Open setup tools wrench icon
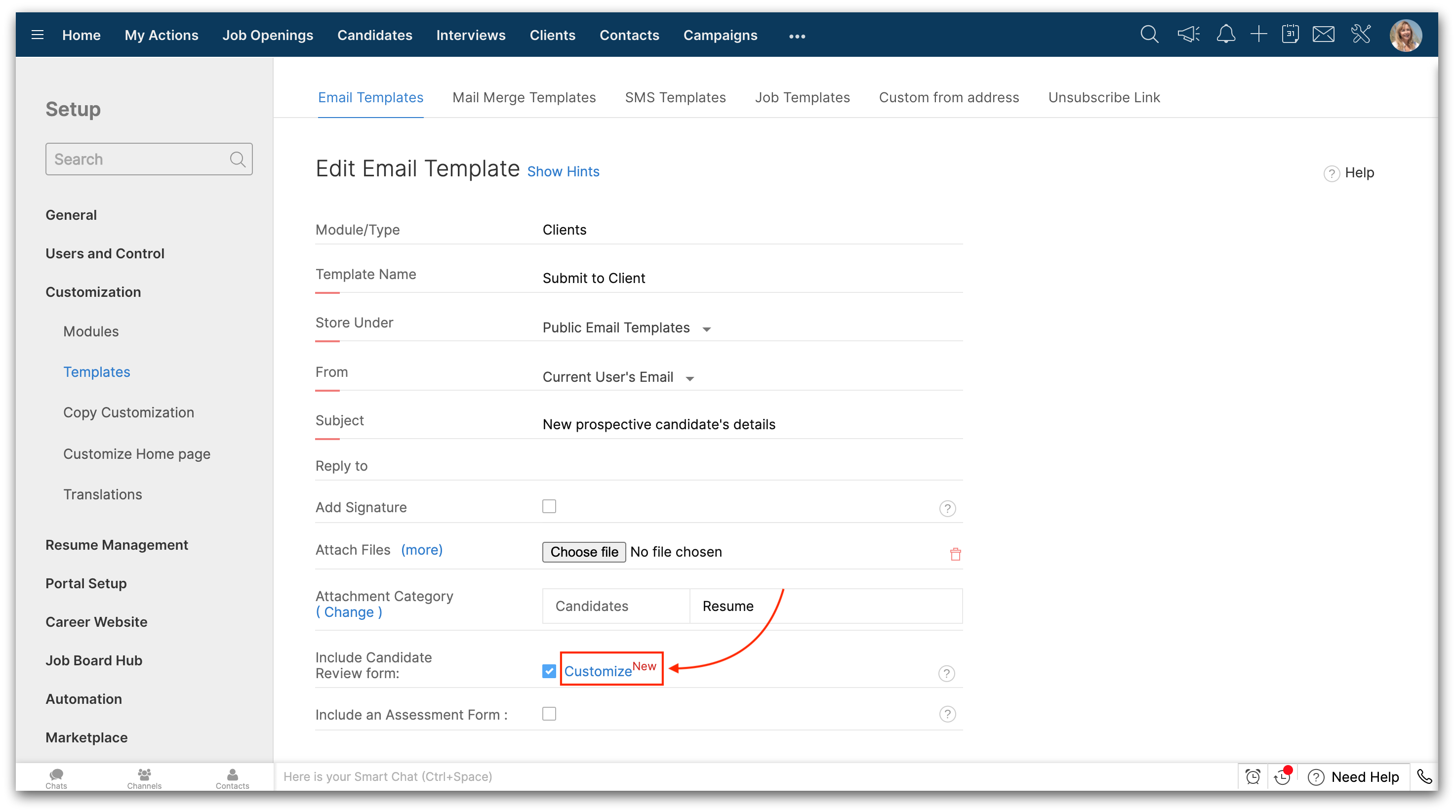Viewport: 1456px width, 812px height. coord(1361,35)
